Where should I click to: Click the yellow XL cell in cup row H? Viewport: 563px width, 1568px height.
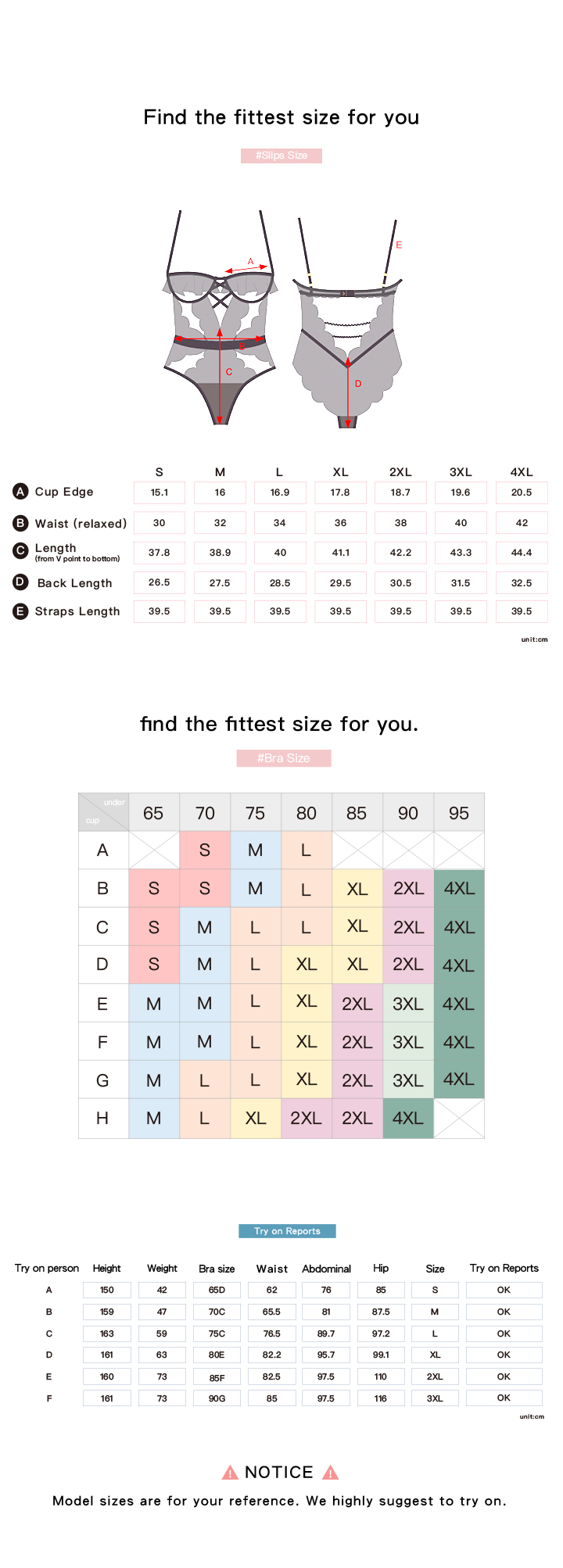(256, 1118)
